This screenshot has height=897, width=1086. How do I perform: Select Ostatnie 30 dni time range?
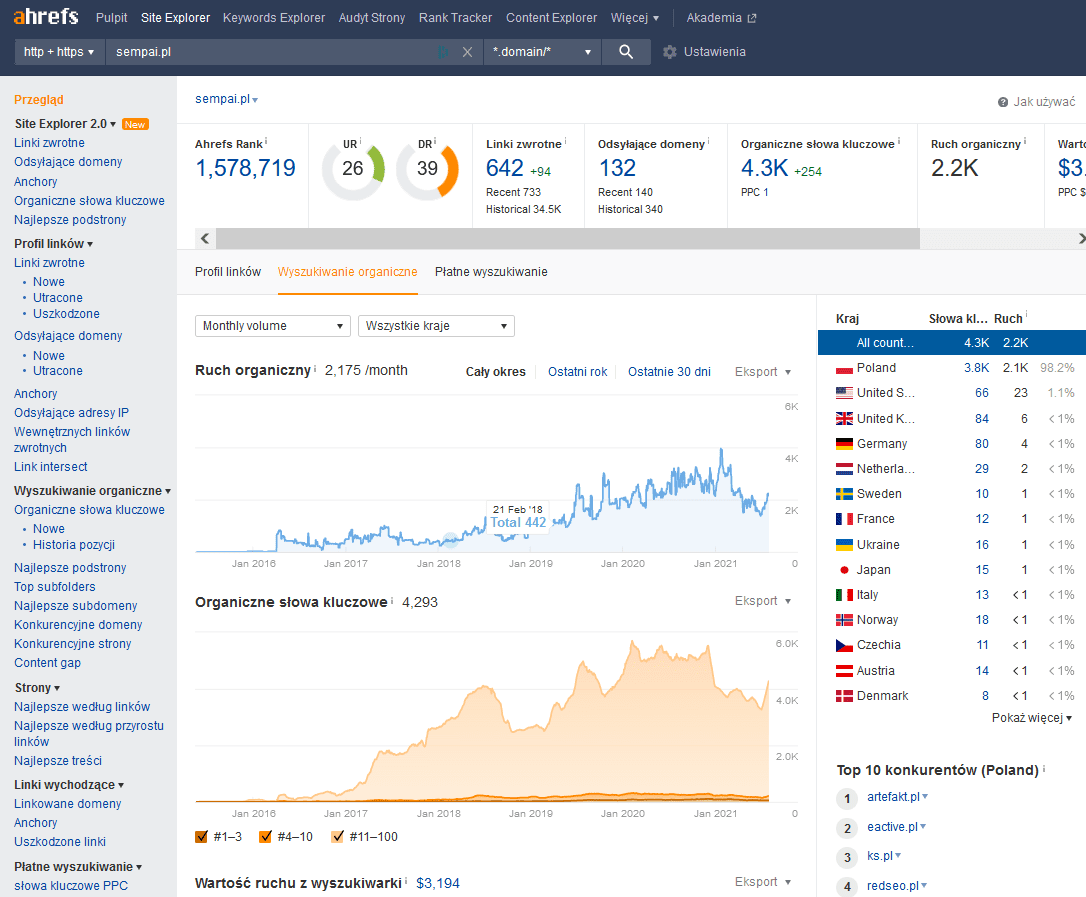(669, 372)
